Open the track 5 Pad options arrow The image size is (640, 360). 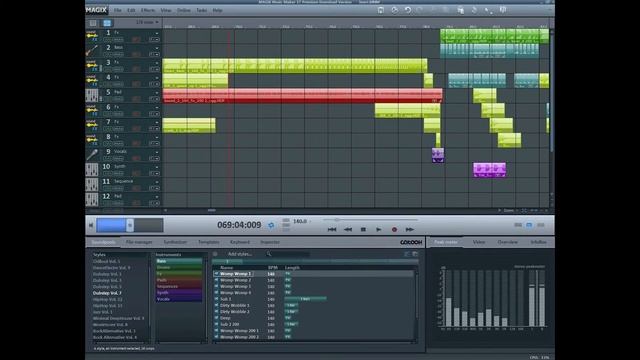pyautogui.click(x=157, y=93)
